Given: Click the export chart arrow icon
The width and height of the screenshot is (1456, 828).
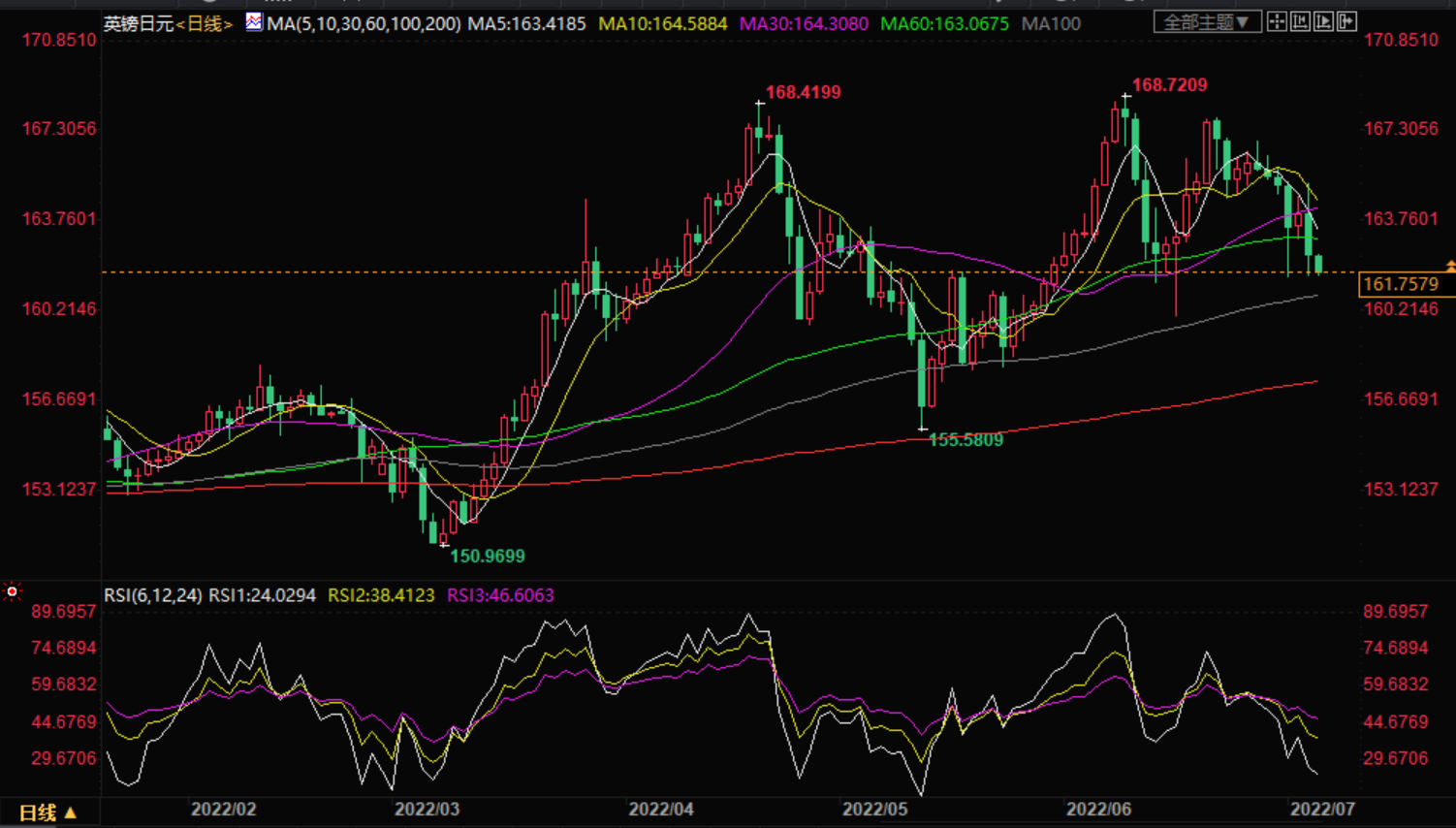Looking at the screenshot, I should [1346, 21].
